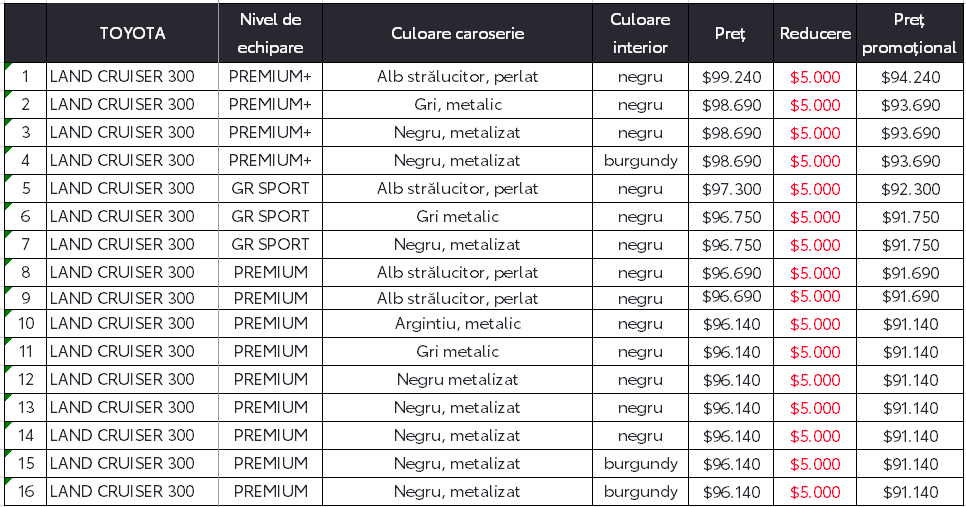Image resolution: width=966 pixels, height=507 pixels.
Task: Click the 'Negru metalizat' cell in row 12
Action: pyautogui.click(x=457, y=380)
